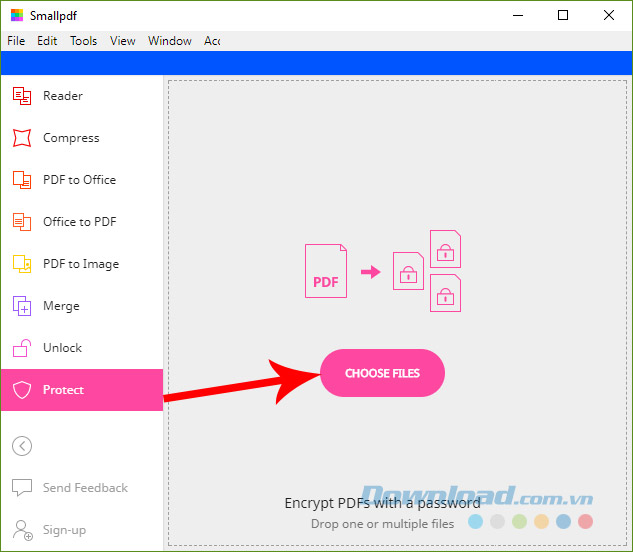633x552 pixels.
Task: Open the Reader tool icon
Action: point(22,96)
